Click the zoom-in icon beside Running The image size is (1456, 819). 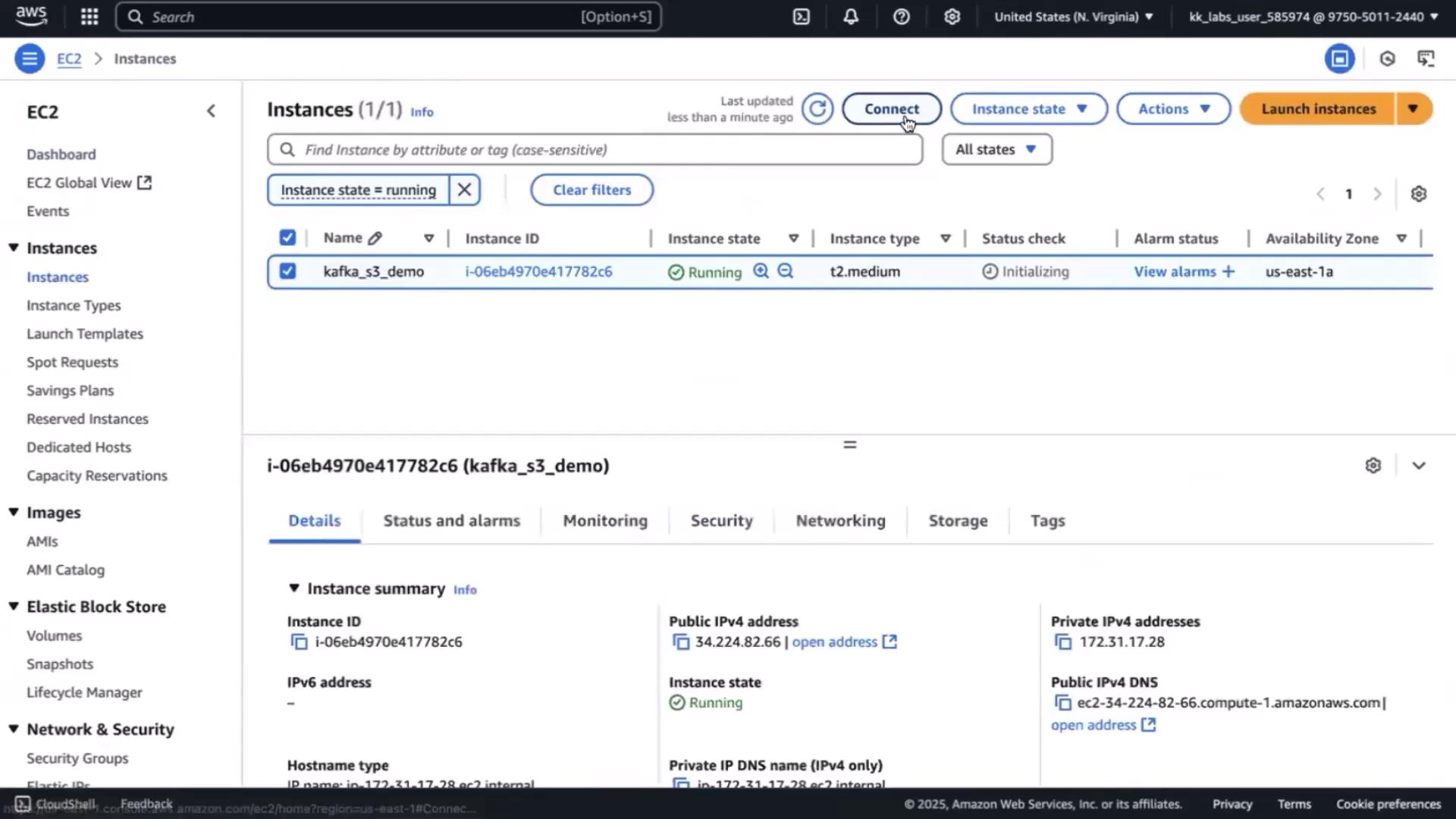tap(761, 271)
